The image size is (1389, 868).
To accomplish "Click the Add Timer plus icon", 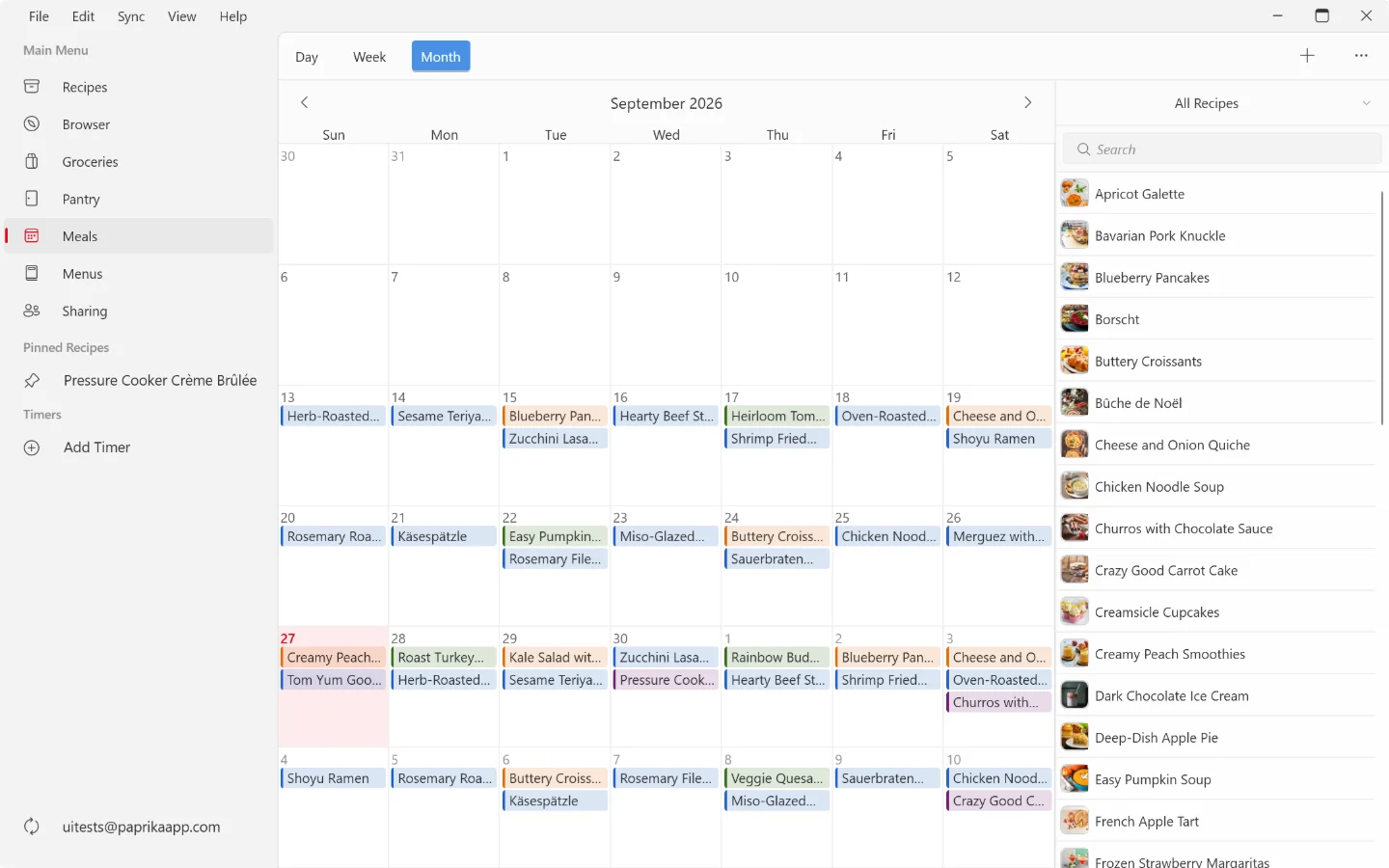I will (x=32, y=448).
